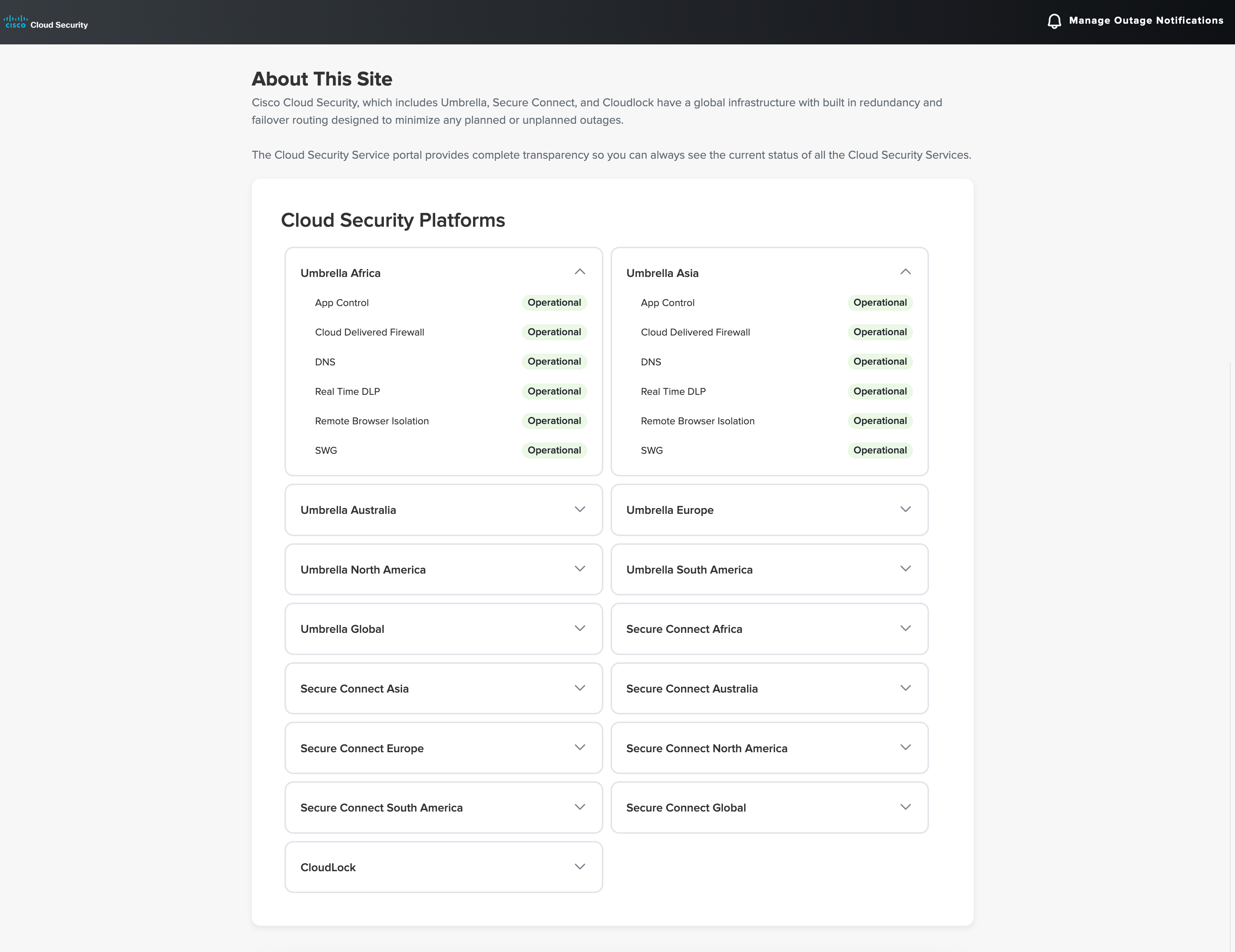
Task: Click the Secure Connect Global title
Action: click(686, 808)
